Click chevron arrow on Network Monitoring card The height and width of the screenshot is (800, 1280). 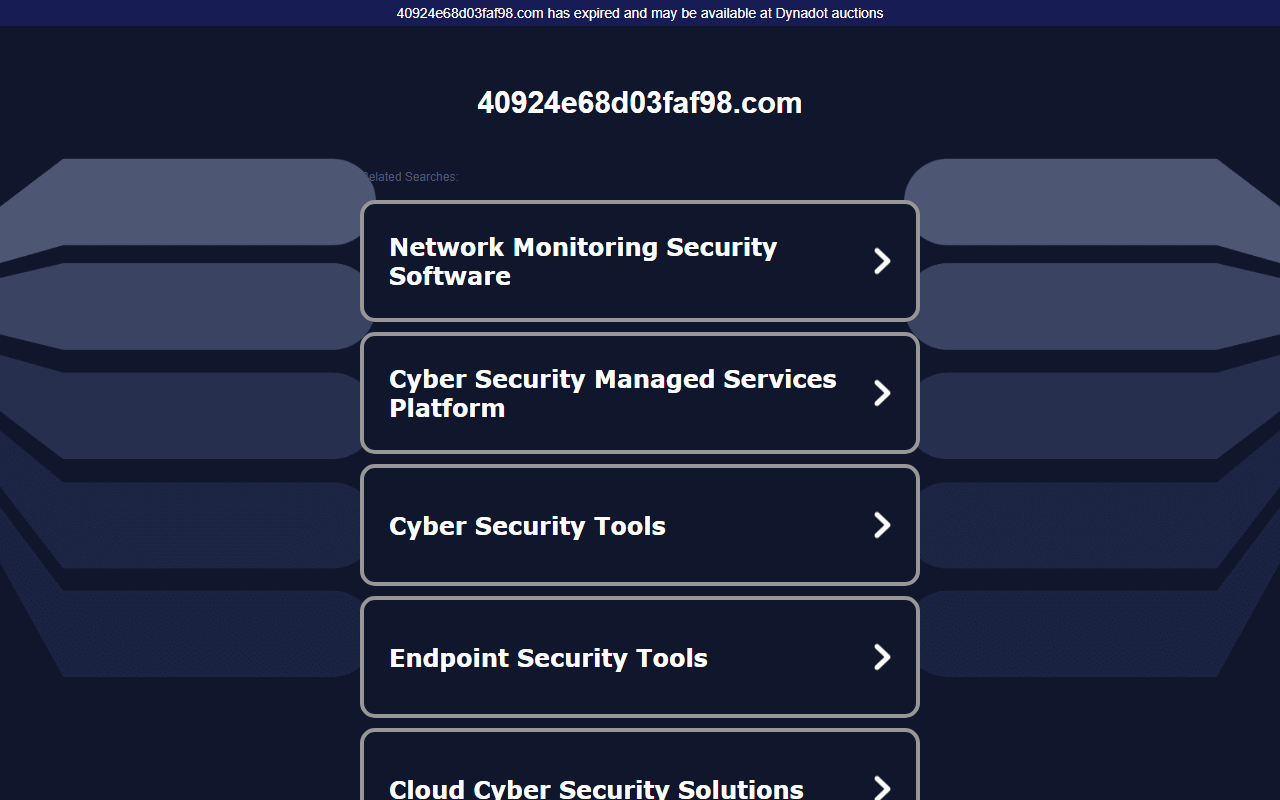[x=882, y=261]
